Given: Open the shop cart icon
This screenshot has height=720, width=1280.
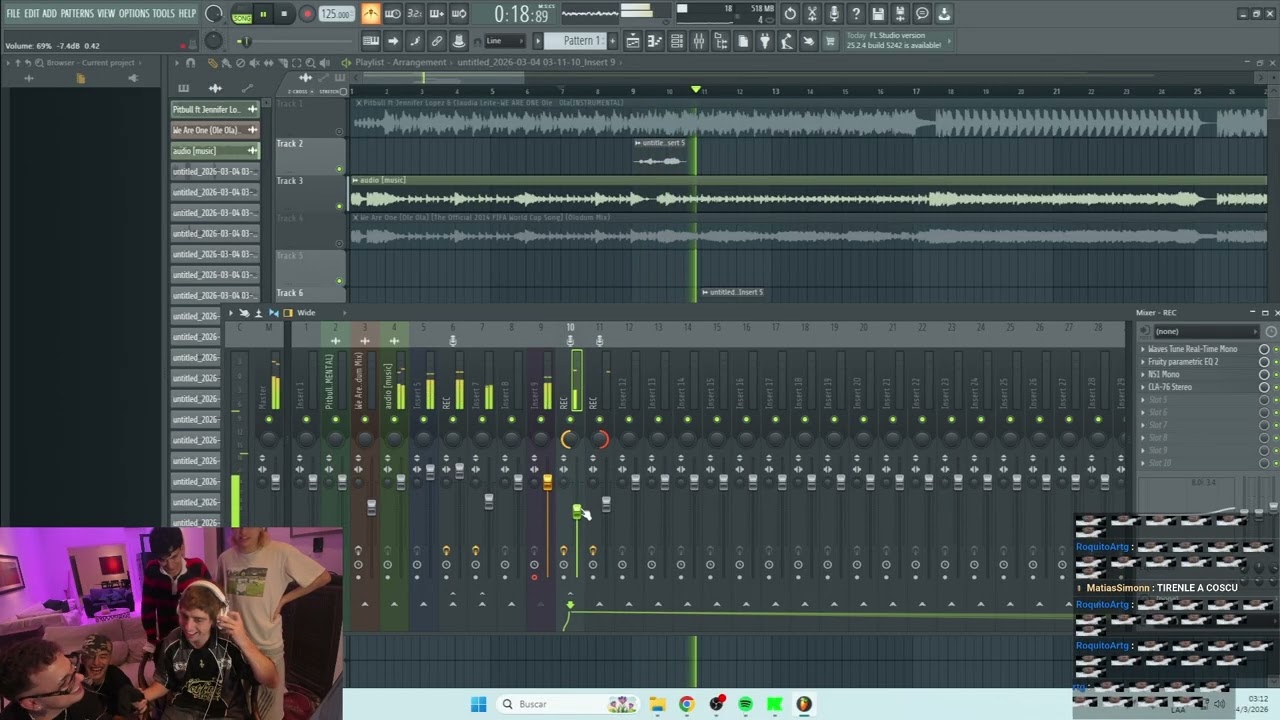Looking at the screenshot, I should pos(830,41).
